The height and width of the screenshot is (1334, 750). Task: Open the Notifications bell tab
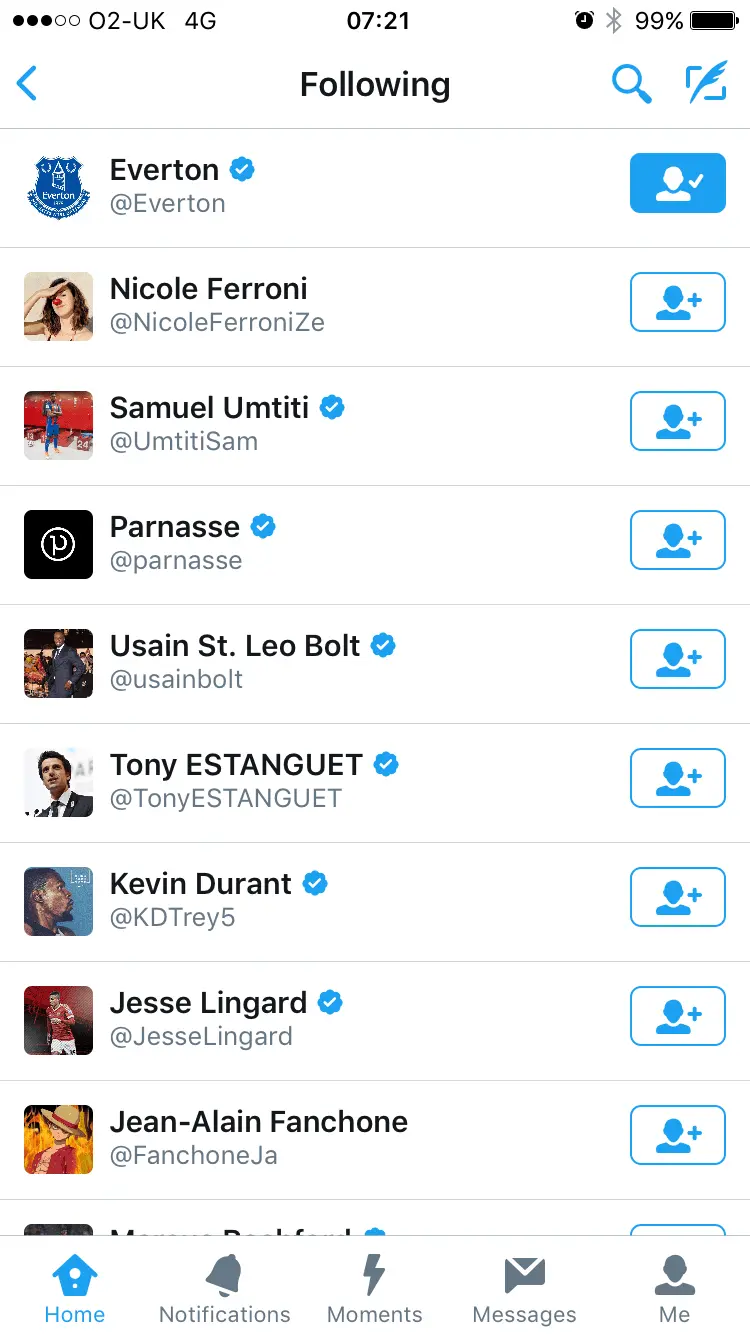coord(224,1289)
